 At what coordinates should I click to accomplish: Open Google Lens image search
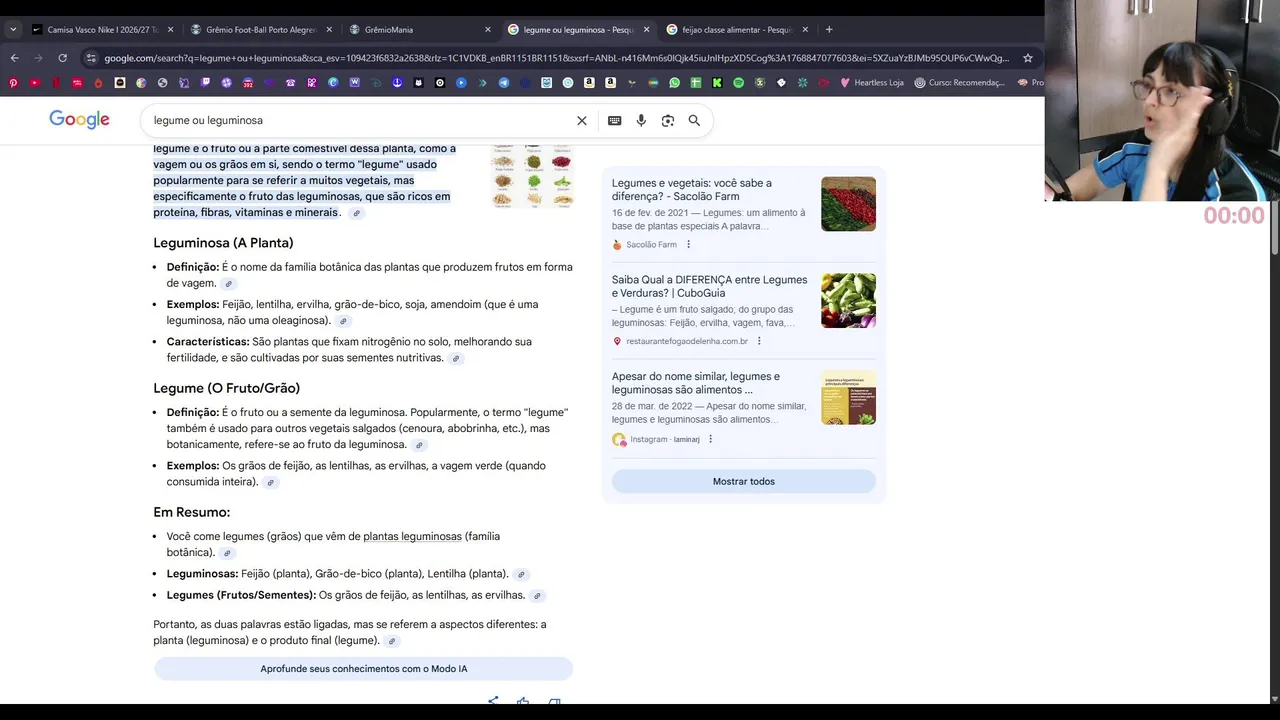(668, 120)
